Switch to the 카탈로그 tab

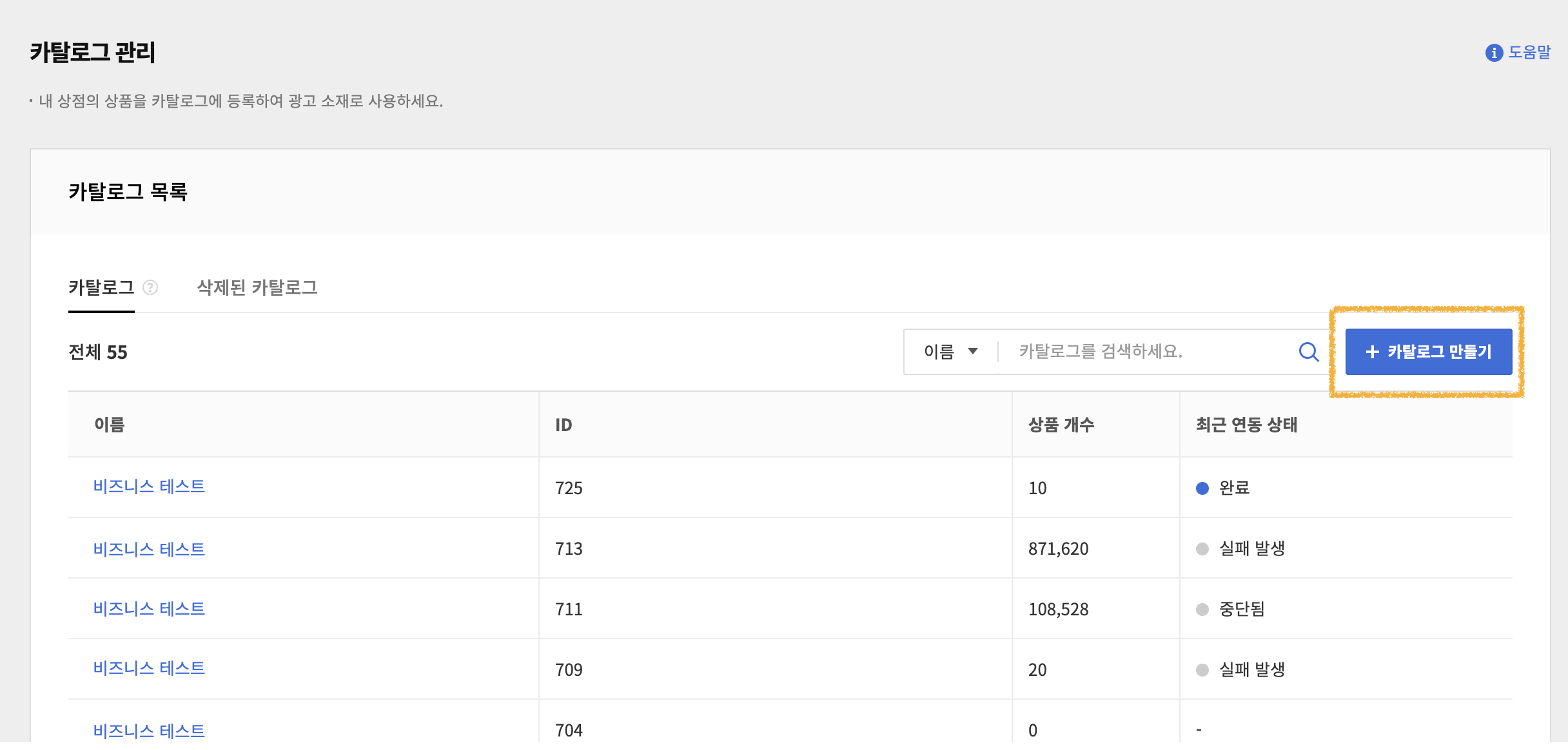101,287
